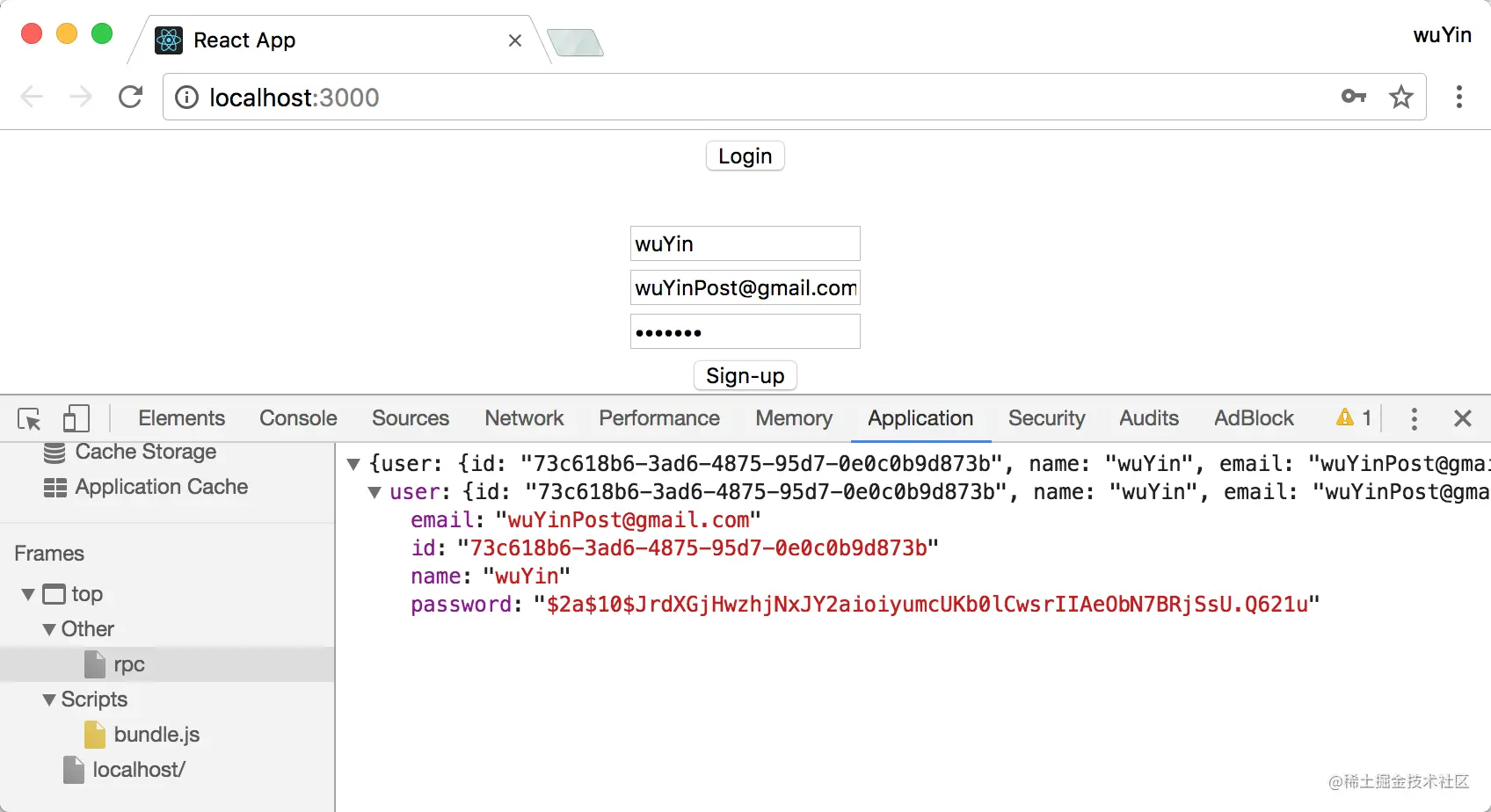This screenshot has height=812, width=1491.
Task: View the site info icon in address bar
Action: point(186,97)
